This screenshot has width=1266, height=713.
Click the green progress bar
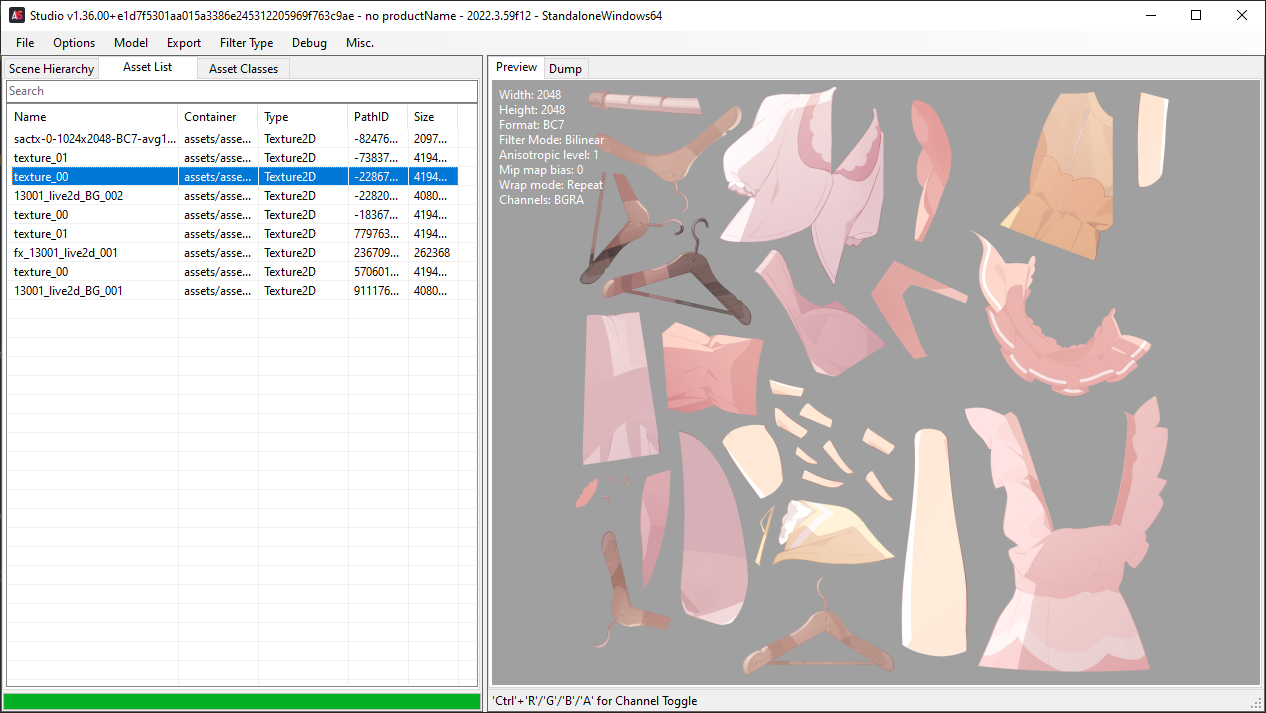[242, 702]
